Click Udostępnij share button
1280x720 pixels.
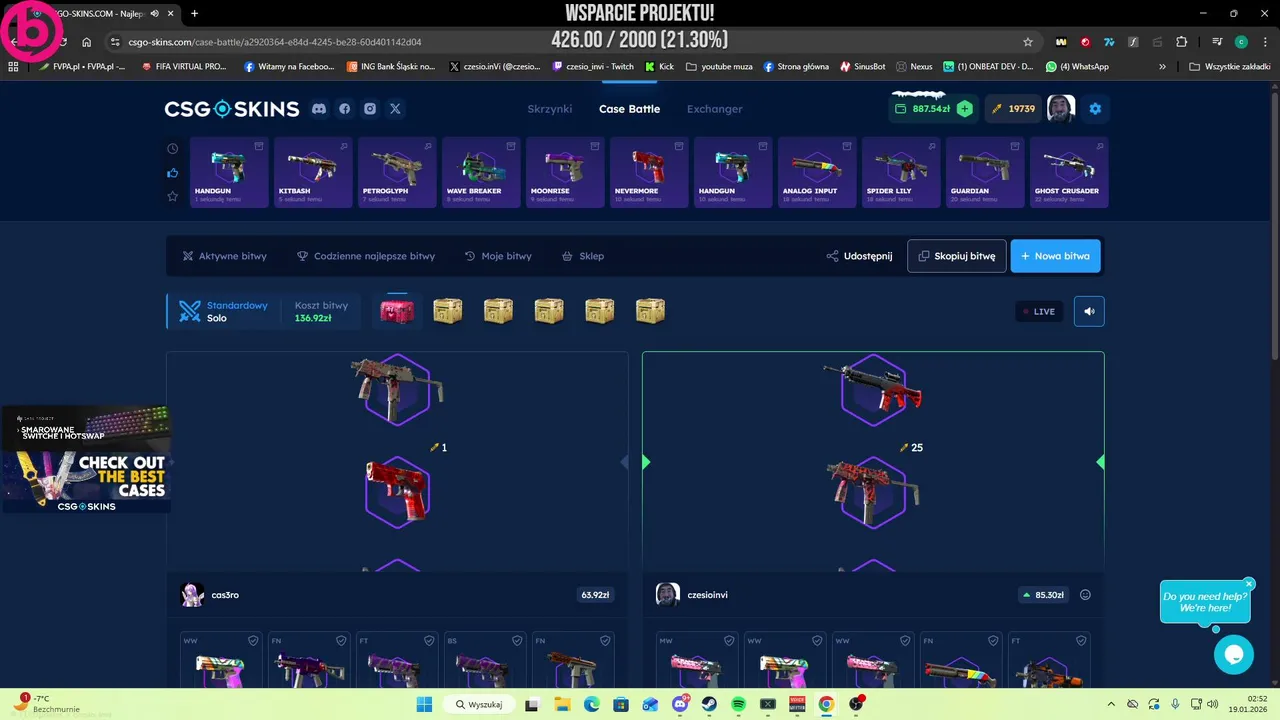tap(859, 256)
